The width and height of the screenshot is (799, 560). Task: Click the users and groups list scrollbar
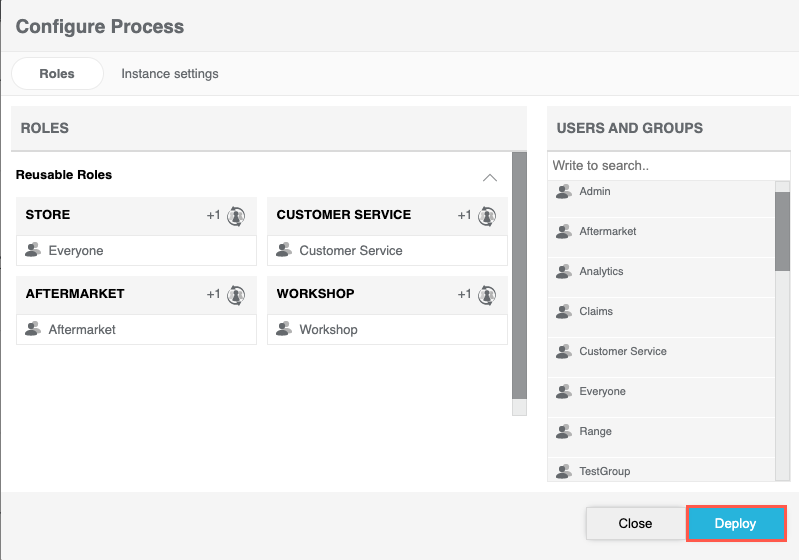coord(782,232)
